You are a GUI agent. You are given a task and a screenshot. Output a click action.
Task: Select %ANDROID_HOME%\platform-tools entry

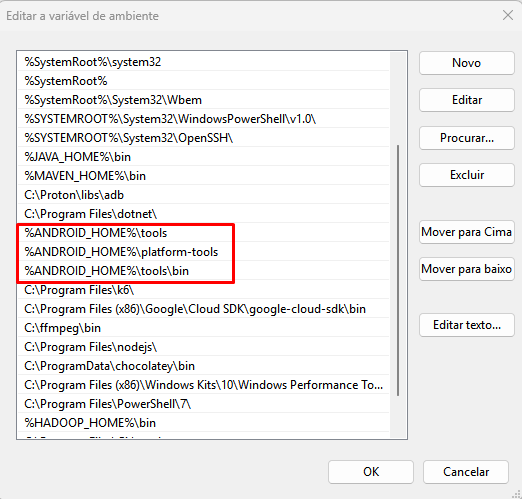(203, 252)
